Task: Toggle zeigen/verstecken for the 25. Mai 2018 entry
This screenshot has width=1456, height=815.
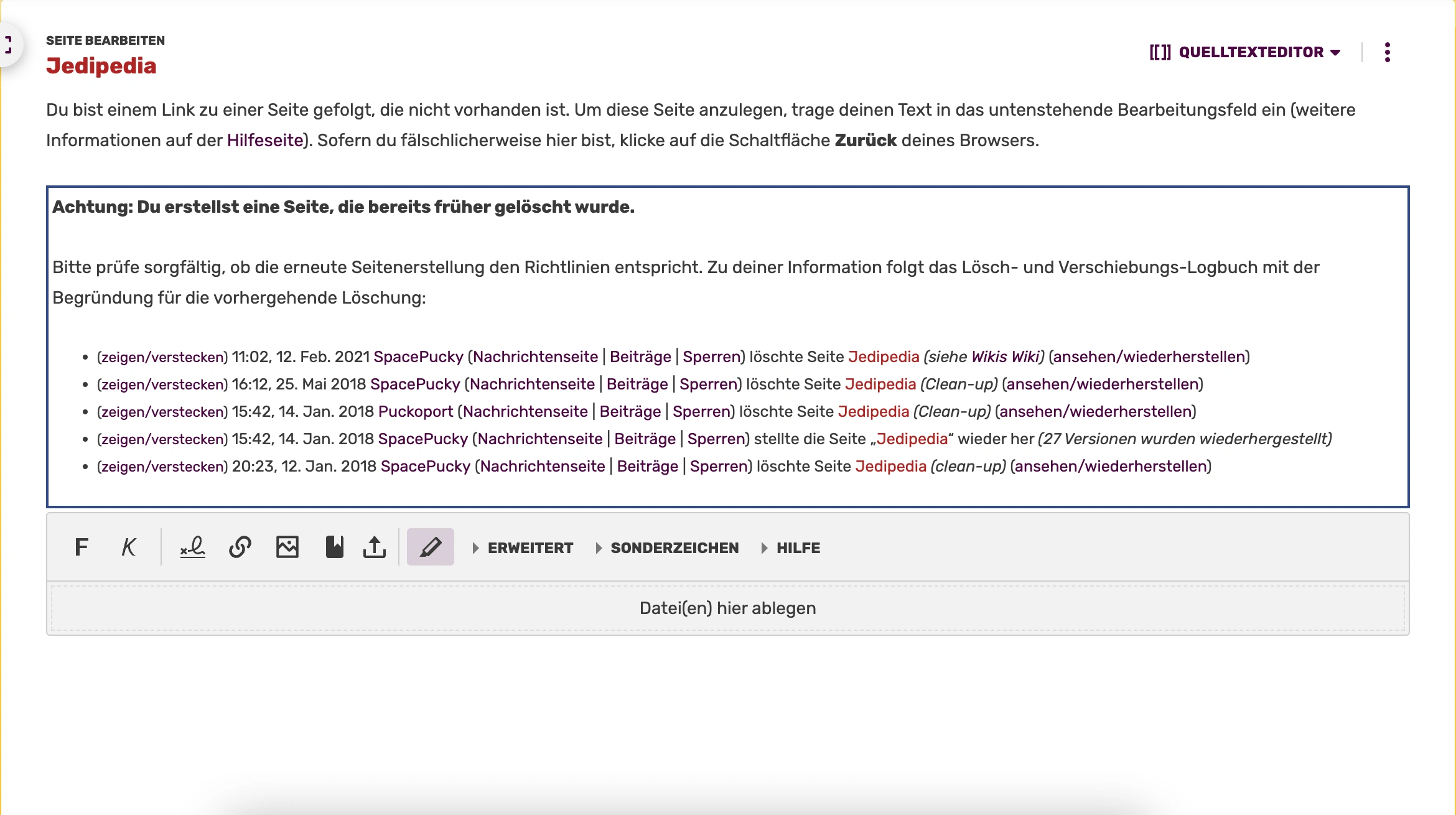Action: (162, 384)
